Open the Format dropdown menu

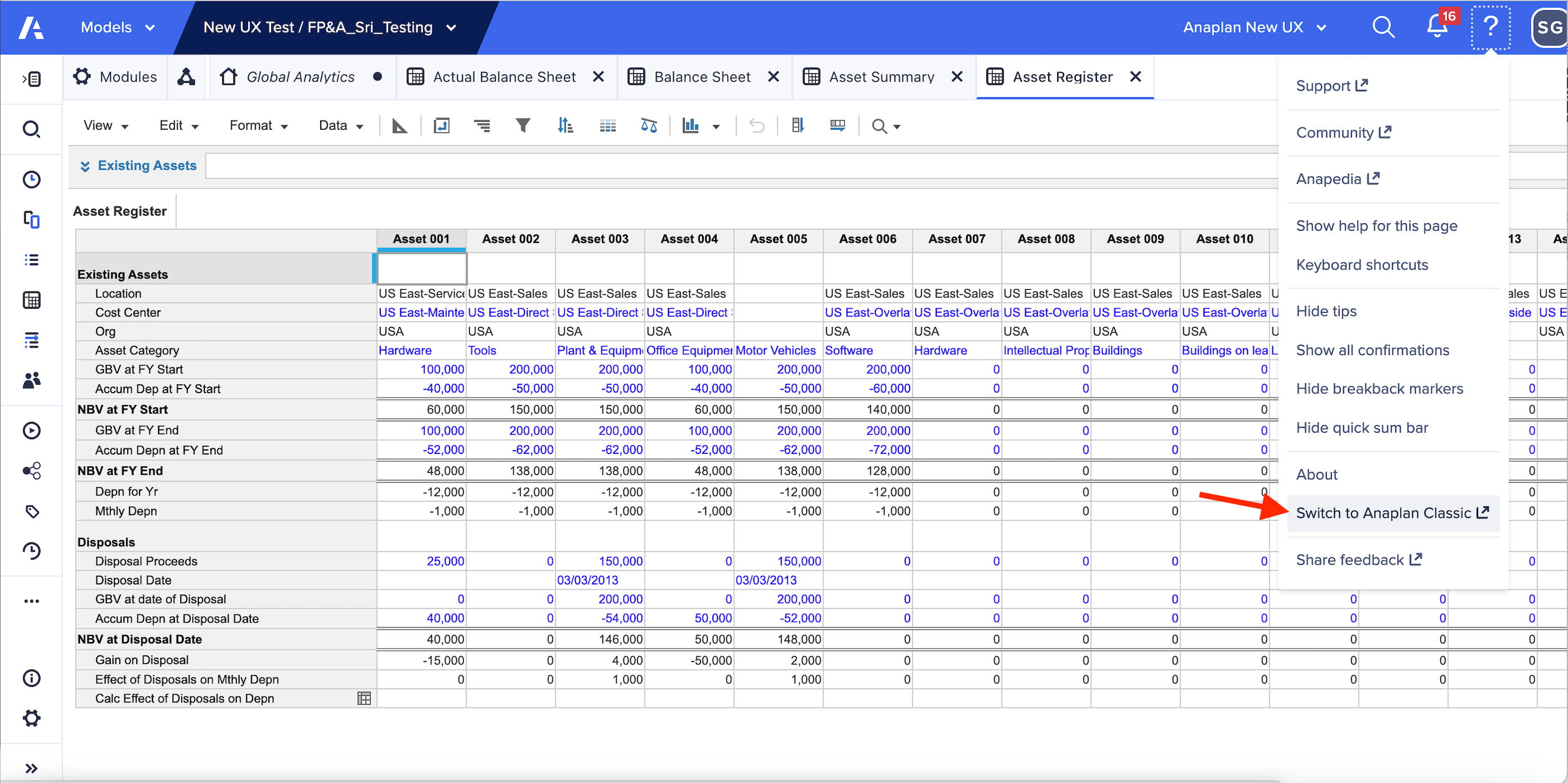(258, 126)
